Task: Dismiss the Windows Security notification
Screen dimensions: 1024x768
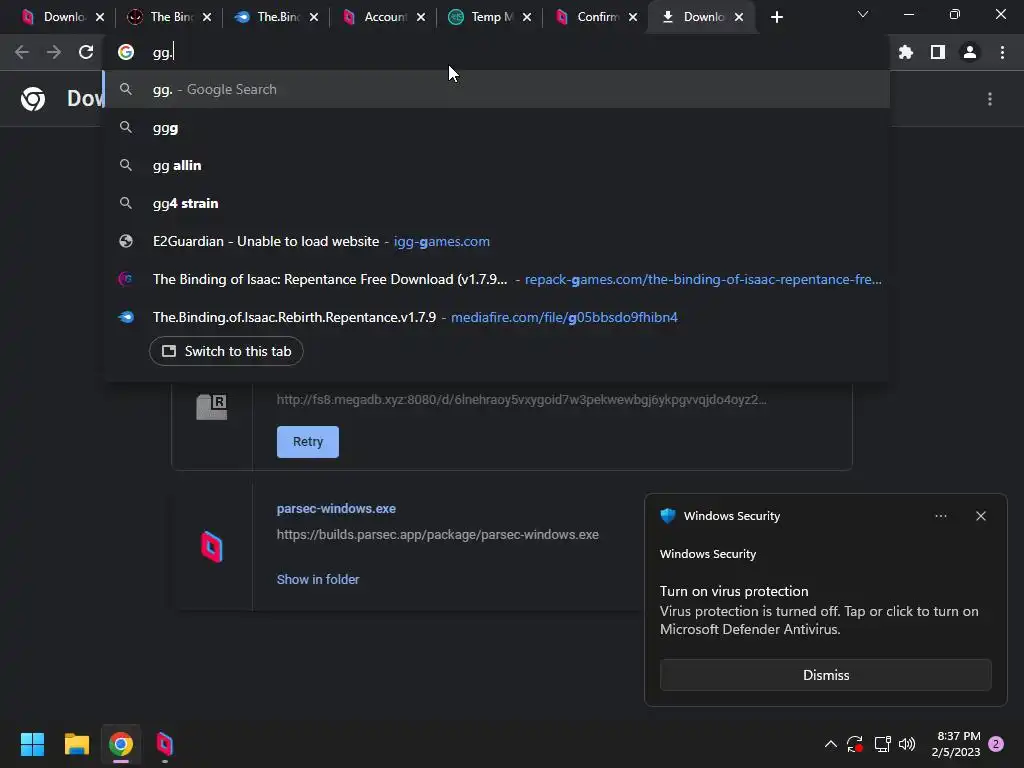Action: [825, 675]
